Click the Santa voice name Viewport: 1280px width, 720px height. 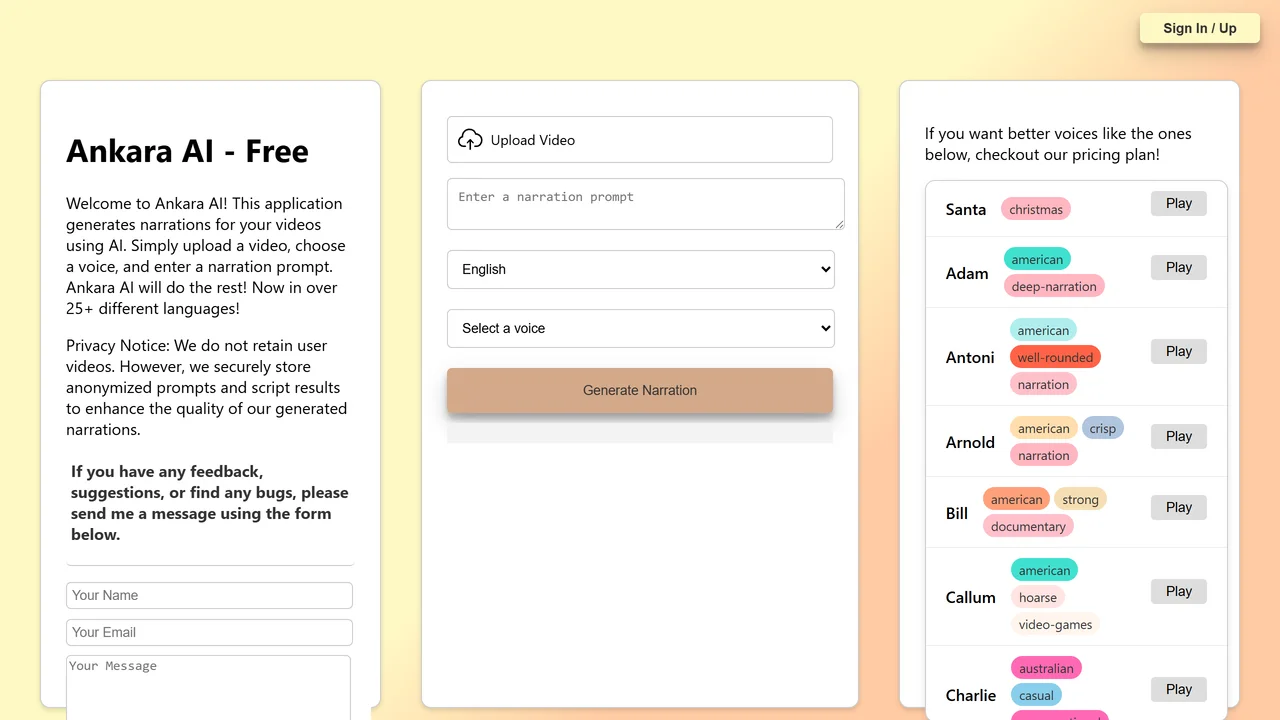966,209
